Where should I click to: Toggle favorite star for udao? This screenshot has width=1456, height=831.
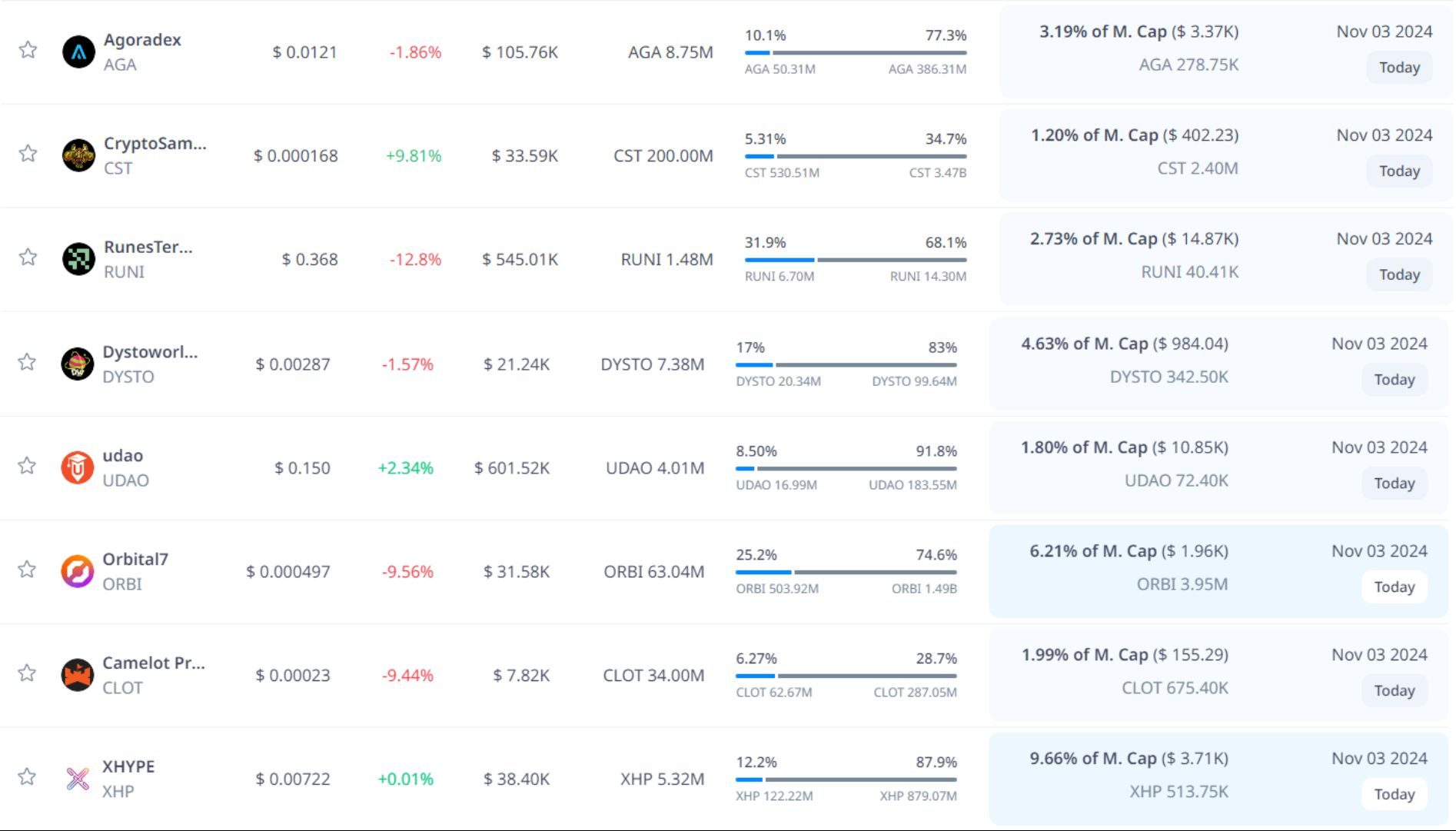point(28,466)
